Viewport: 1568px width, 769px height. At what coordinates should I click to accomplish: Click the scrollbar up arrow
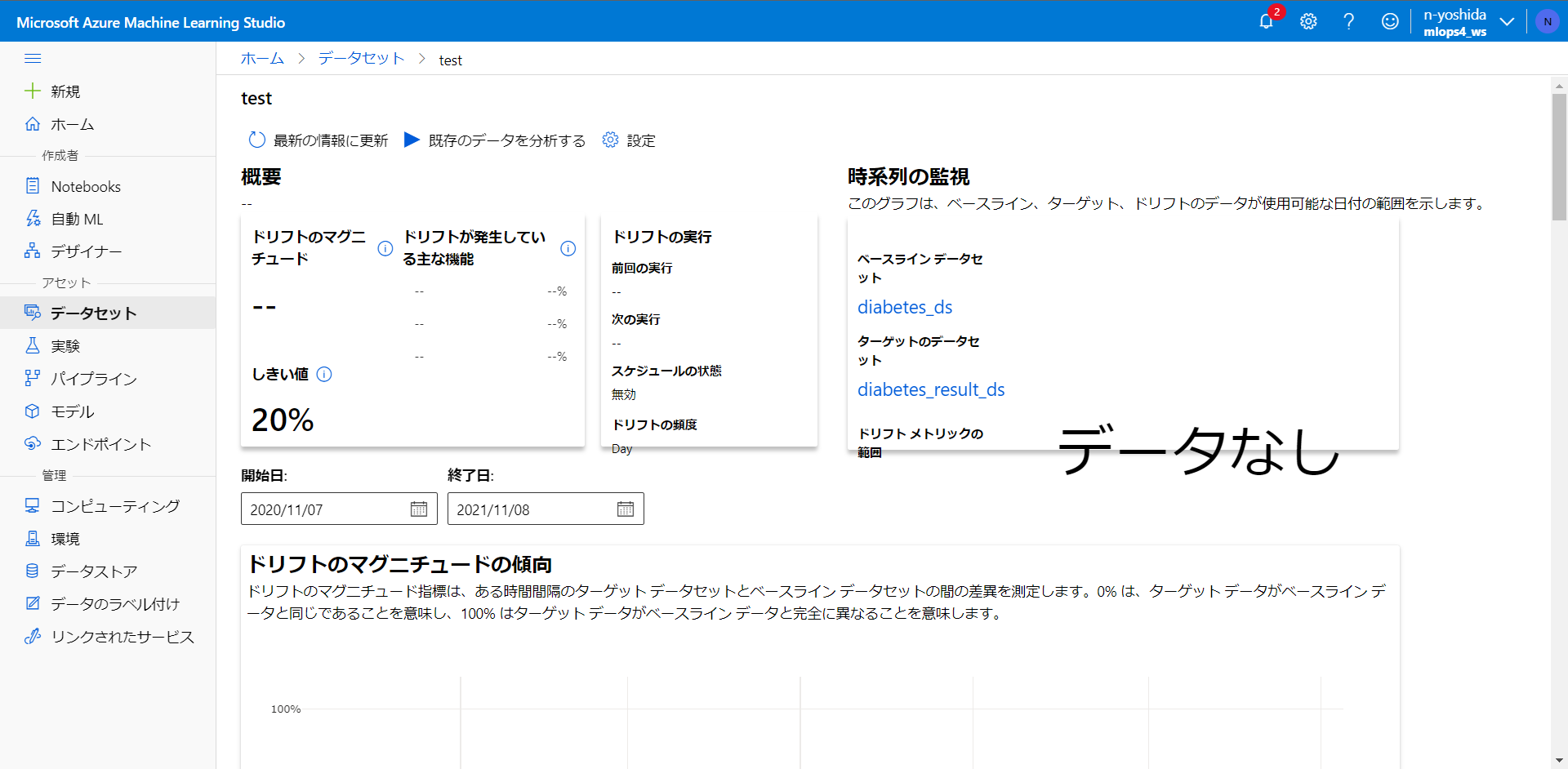pos(1559,85)
